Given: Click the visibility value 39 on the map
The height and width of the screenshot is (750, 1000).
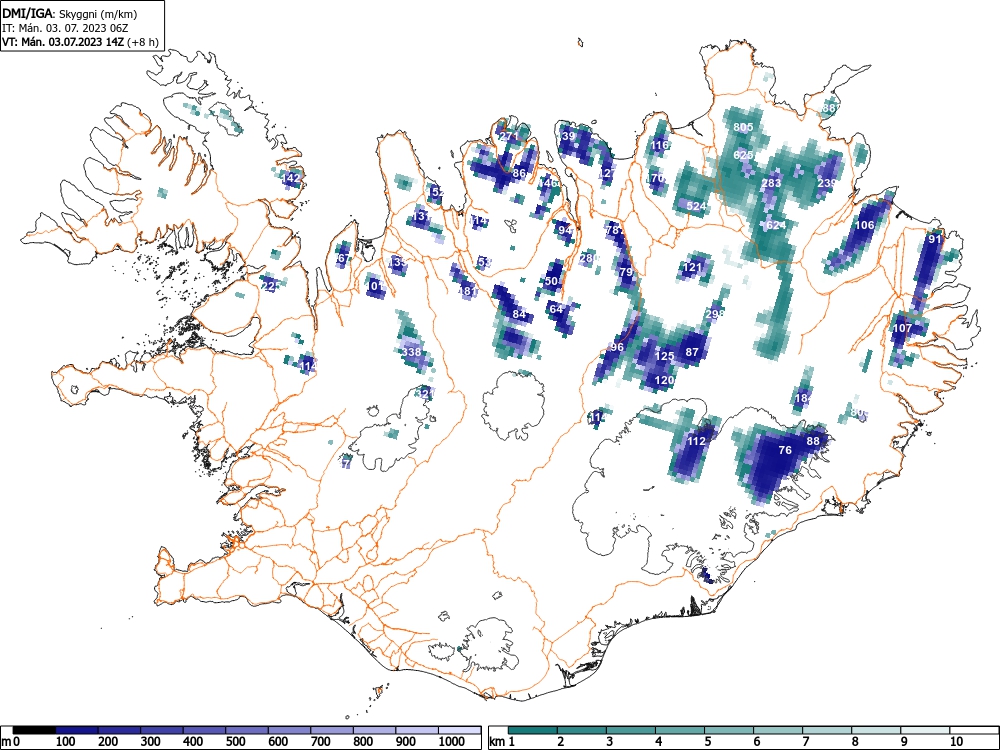Looking at the screenshot, I should pyautogui.click(x=568, y=136).
